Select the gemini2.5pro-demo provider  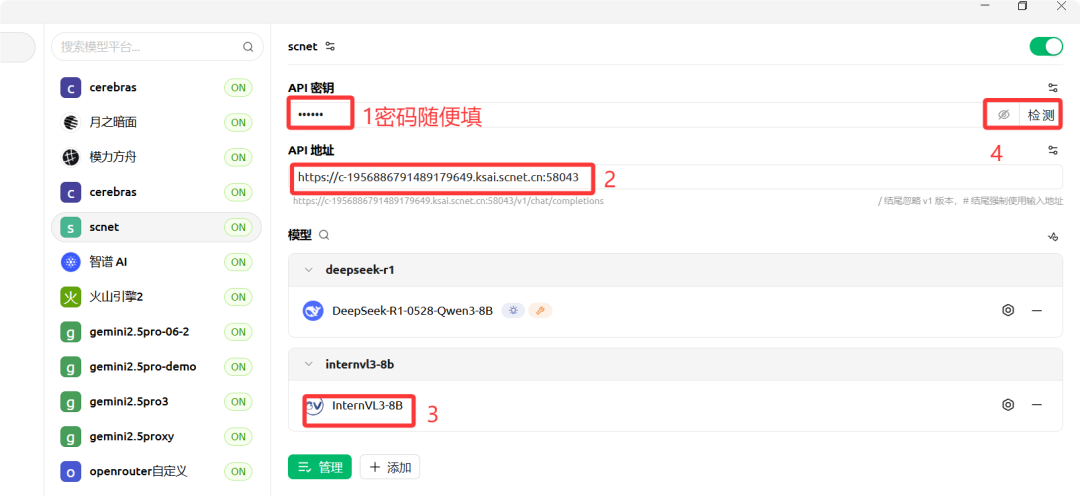click(156, 366)
